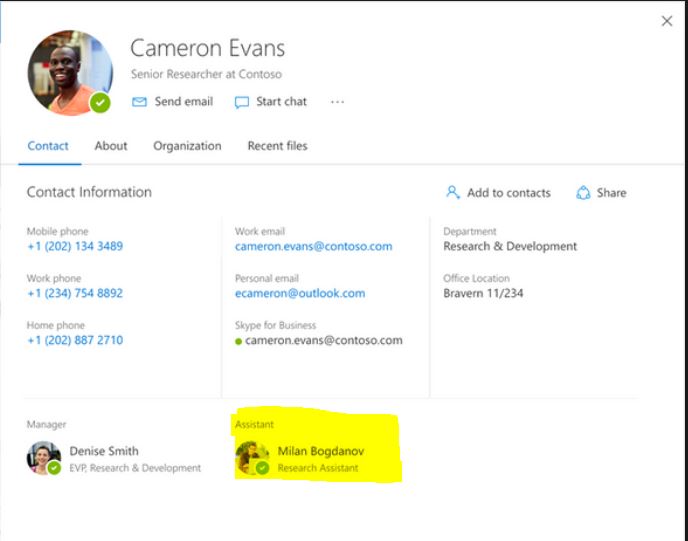Image resolution: width=688 pixels, height=541 pixels.
Task: Click the Send email label
Action: [x=184, y=102]
